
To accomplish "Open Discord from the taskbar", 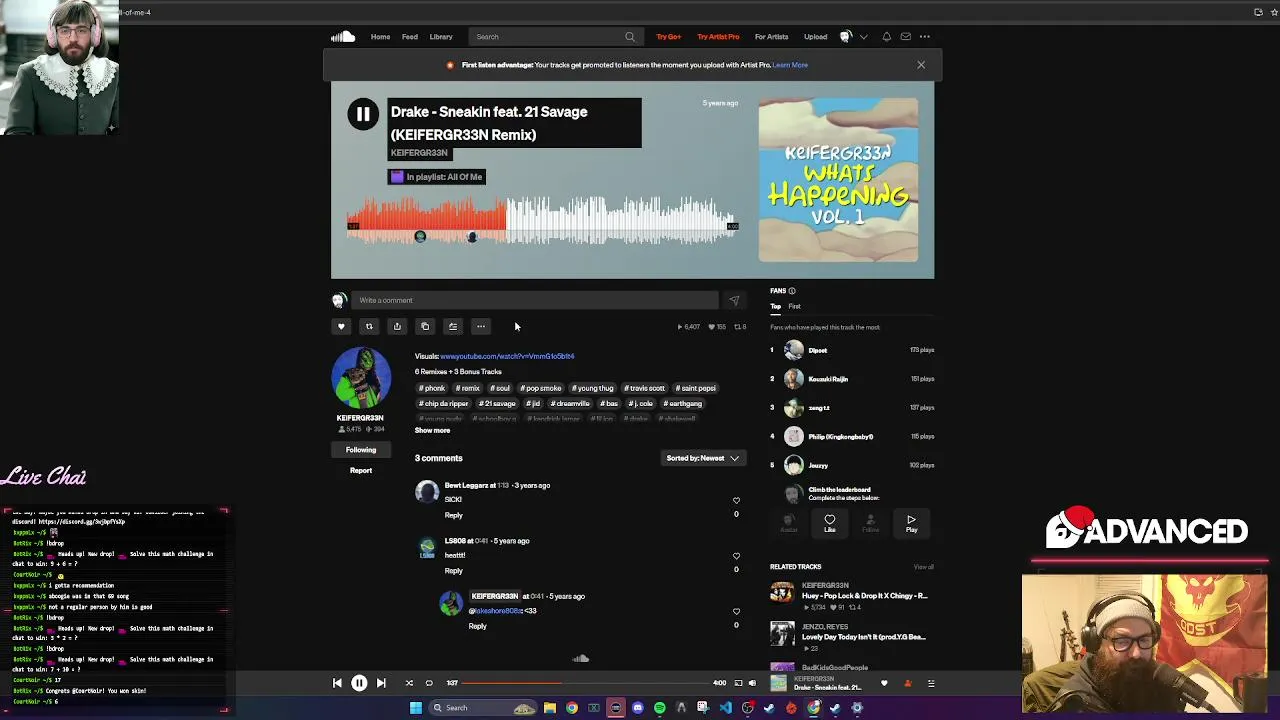I will point(637,708).
